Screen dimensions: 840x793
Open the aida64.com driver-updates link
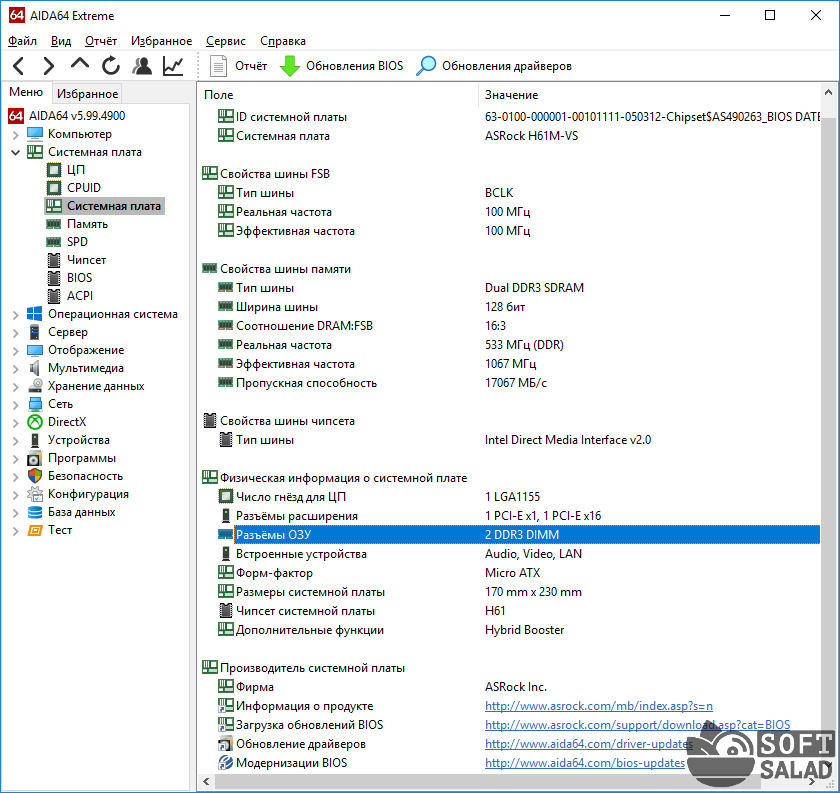pyautogui.click(x=589, y=744)
